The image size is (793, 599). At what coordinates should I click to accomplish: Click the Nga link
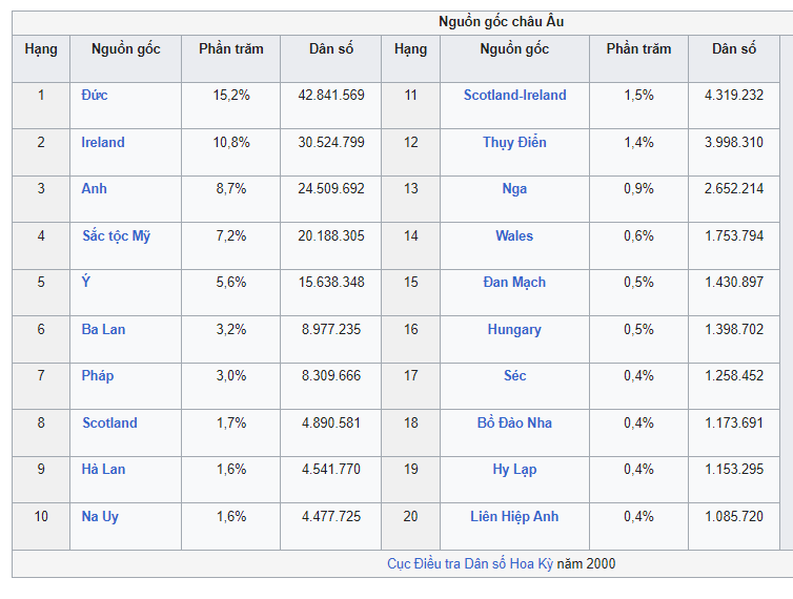point(514,189)
